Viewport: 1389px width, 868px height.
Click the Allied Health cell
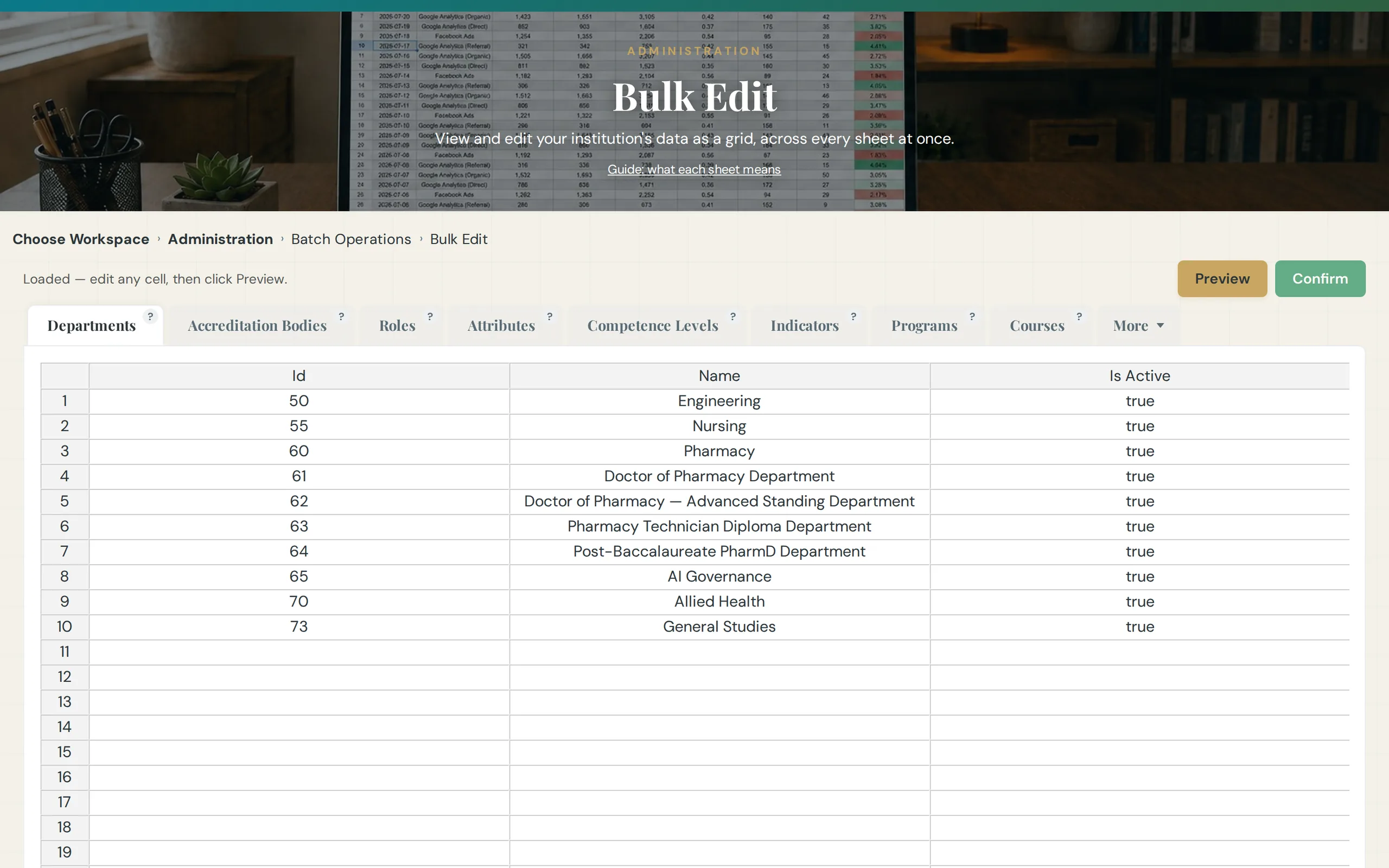(719, 602)
